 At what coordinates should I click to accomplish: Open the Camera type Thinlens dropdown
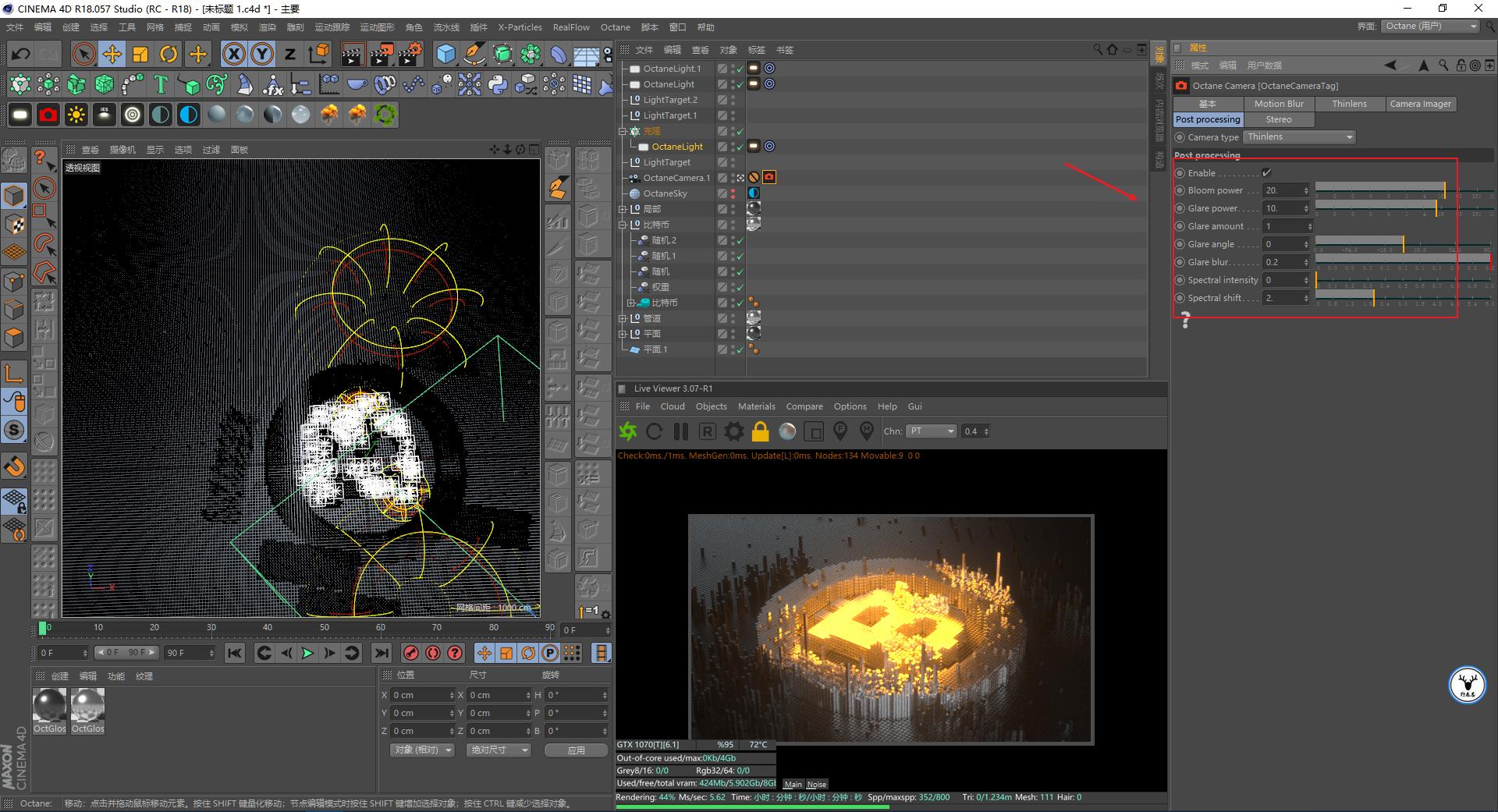(1299, 137)
